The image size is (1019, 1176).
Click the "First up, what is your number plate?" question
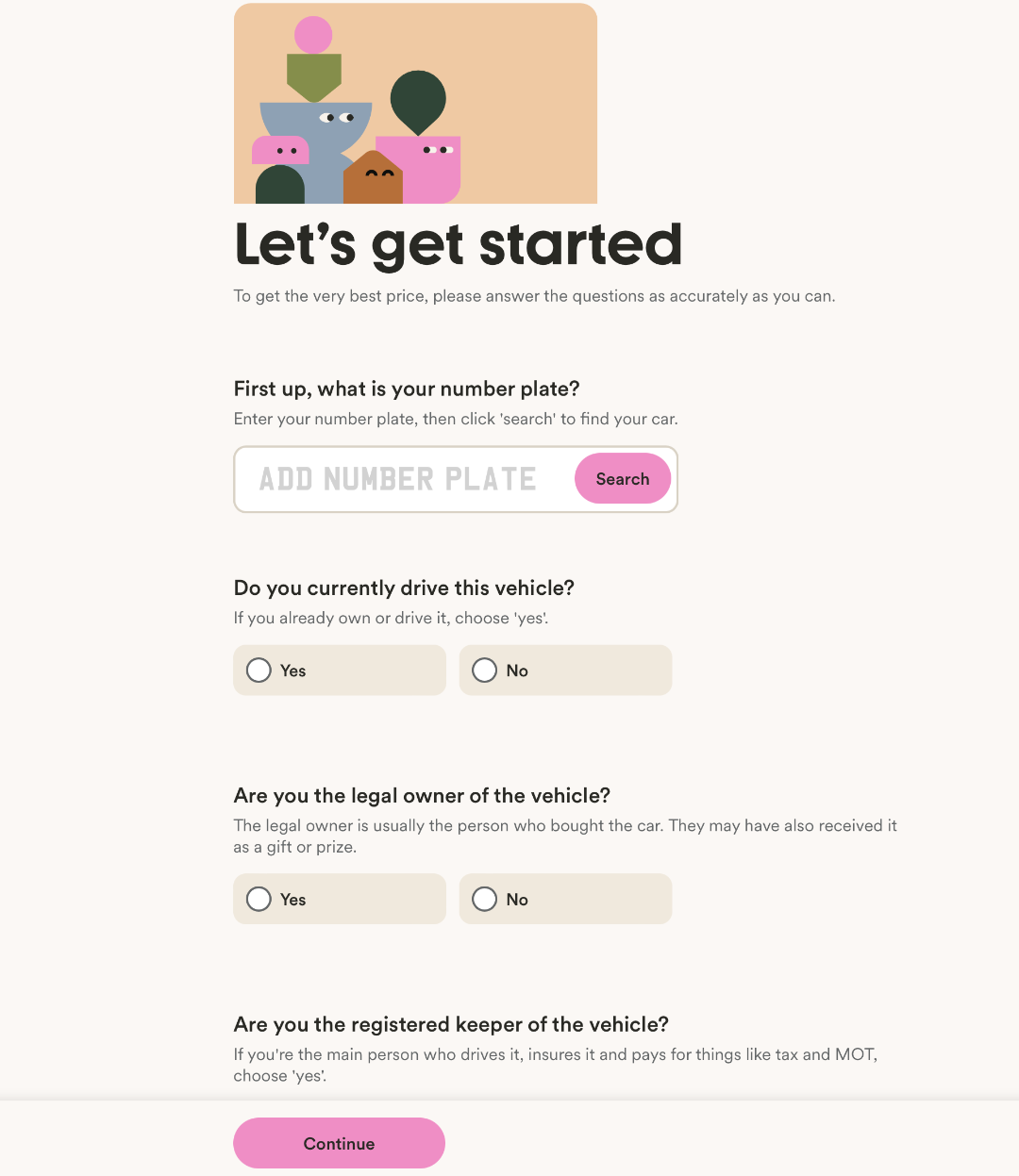tap(407, 389)
